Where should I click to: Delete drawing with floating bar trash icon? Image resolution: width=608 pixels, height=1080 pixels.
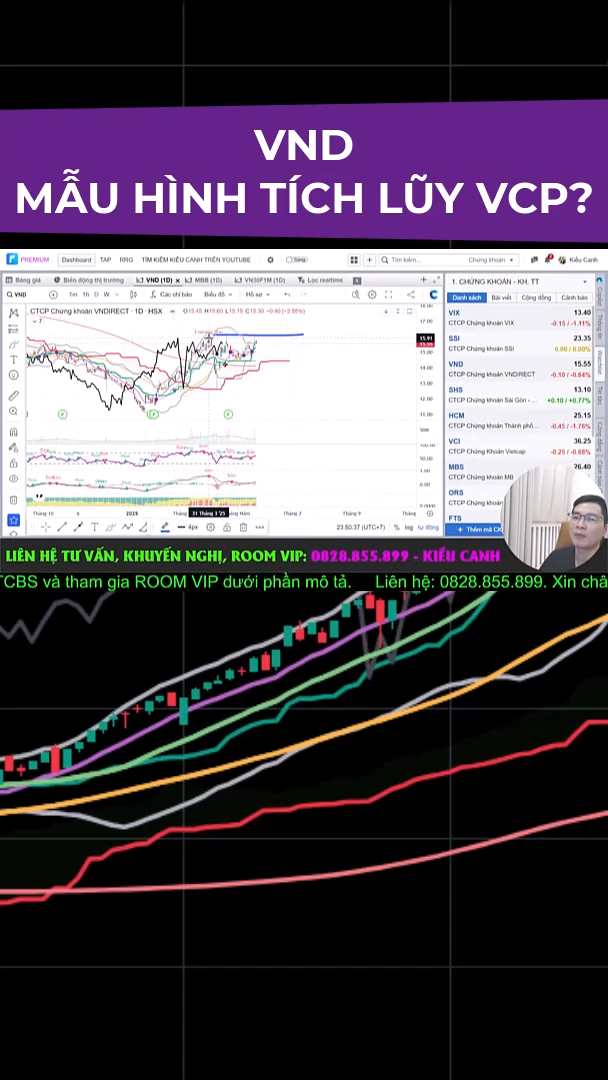click(243, 527)
